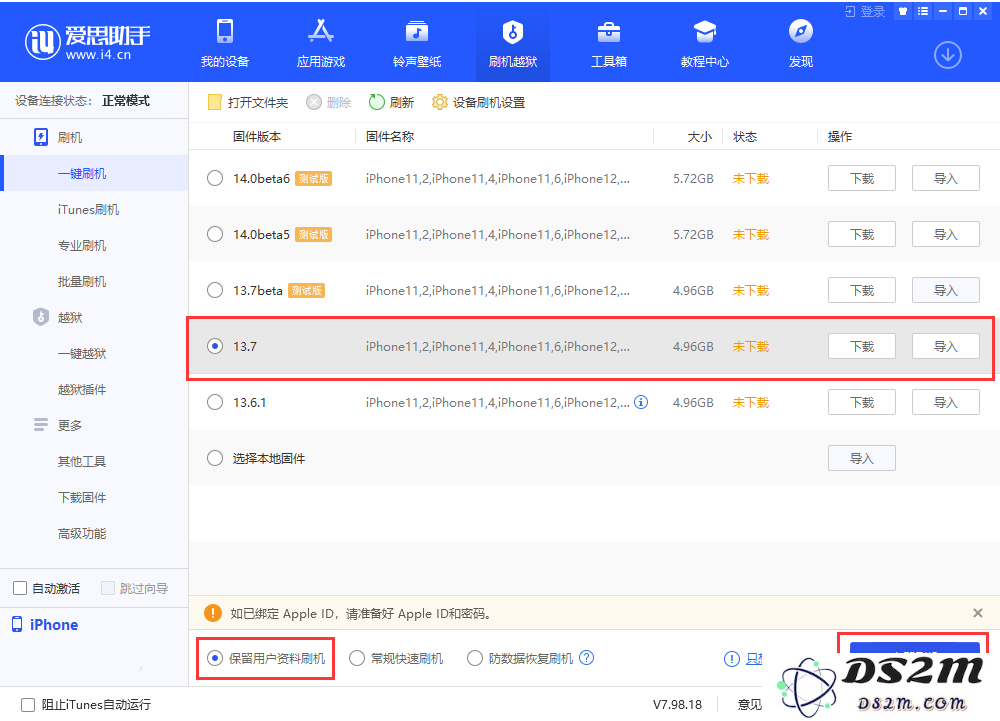This screenshot has width=1000, height=721.
Task: Open the 发现 discover section
Action: click(800, 43)
